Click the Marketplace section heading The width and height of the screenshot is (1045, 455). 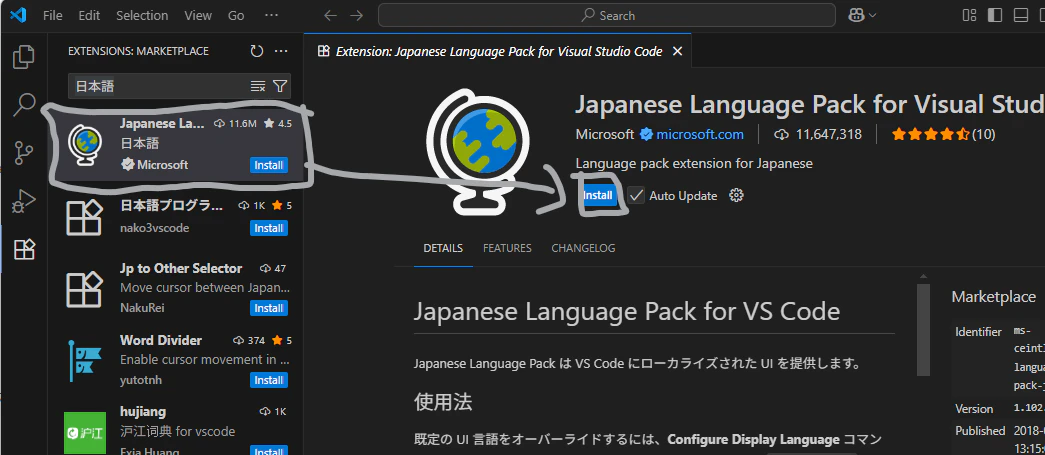point(993,297)
